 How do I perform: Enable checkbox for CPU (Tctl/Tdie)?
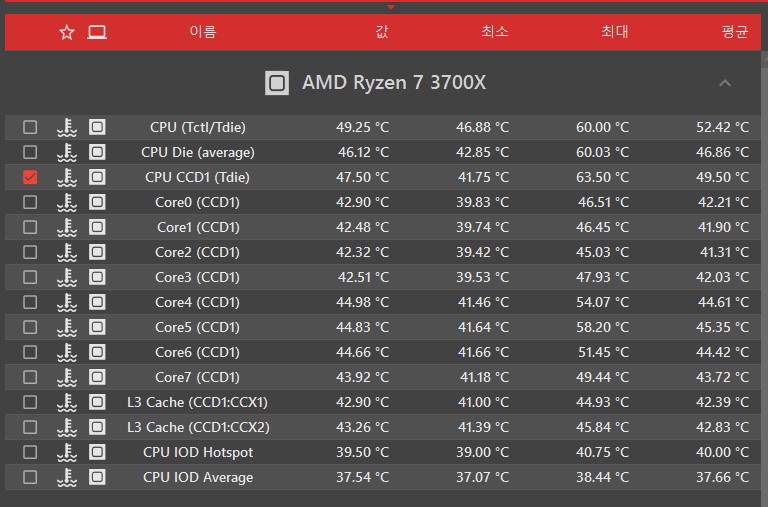[x=30, y=127]
